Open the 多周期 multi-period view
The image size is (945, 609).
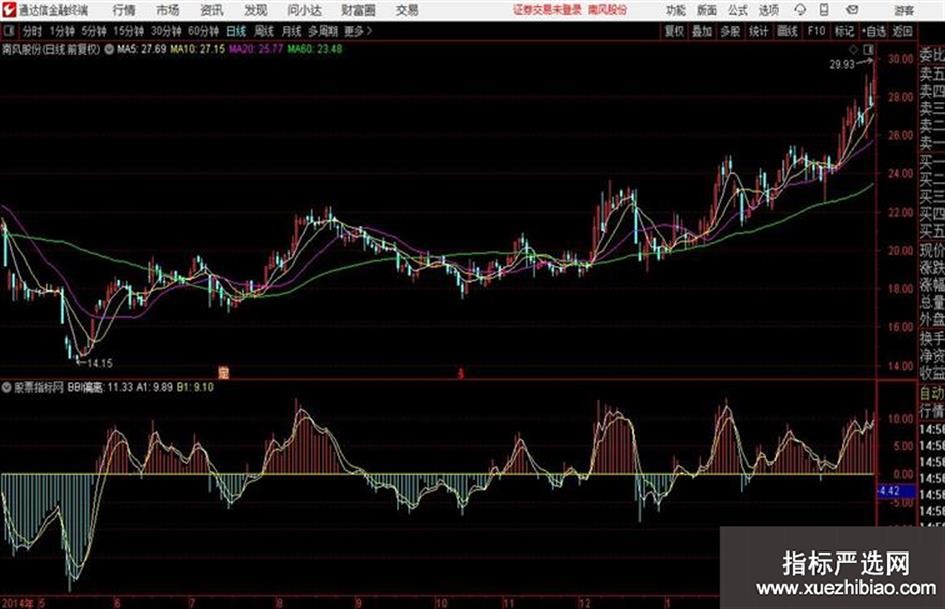323,31
